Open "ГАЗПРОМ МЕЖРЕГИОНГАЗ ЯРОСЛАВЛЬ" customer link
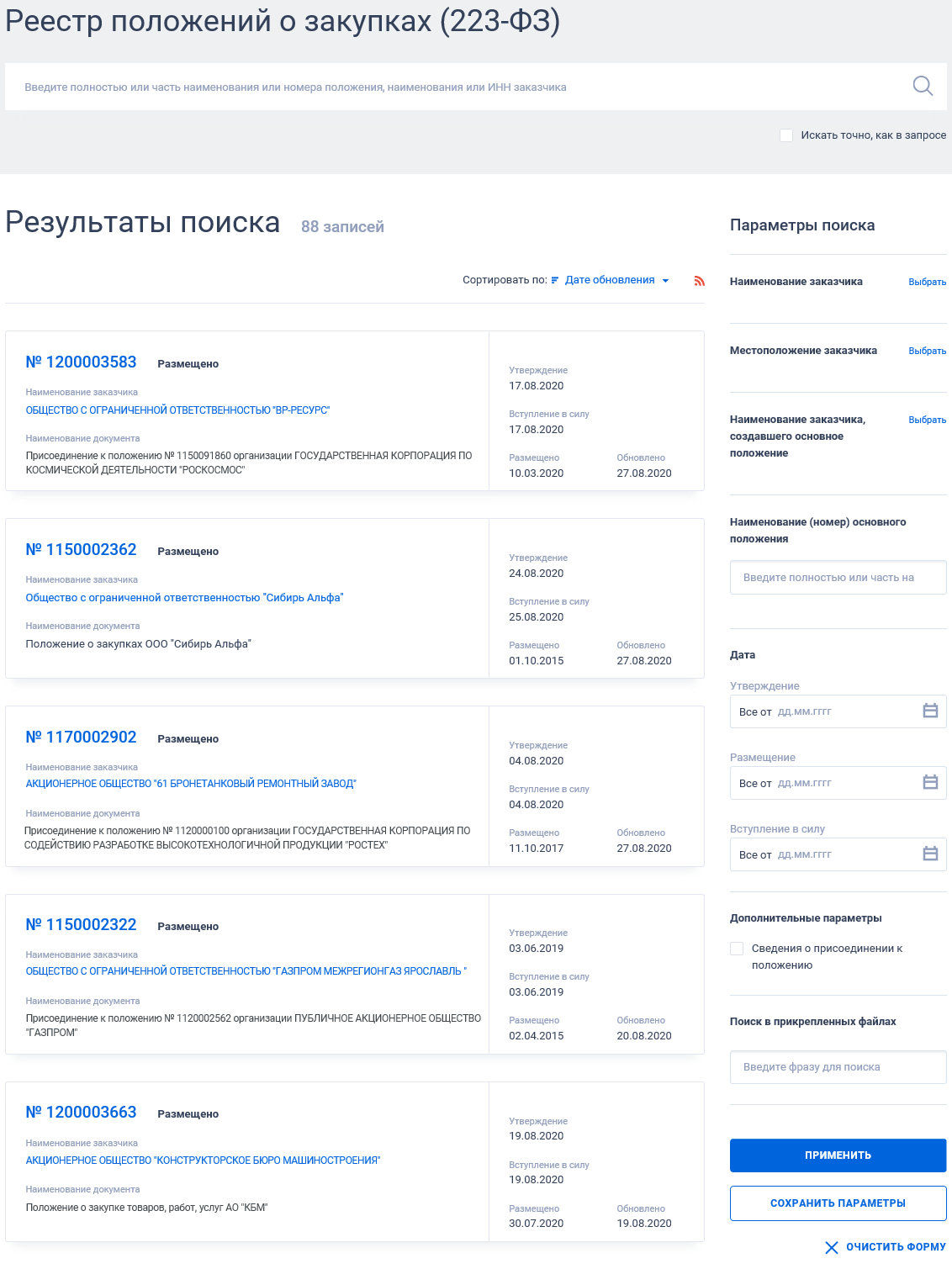This screenshot has height=1269, width=952. click(246, 971)
